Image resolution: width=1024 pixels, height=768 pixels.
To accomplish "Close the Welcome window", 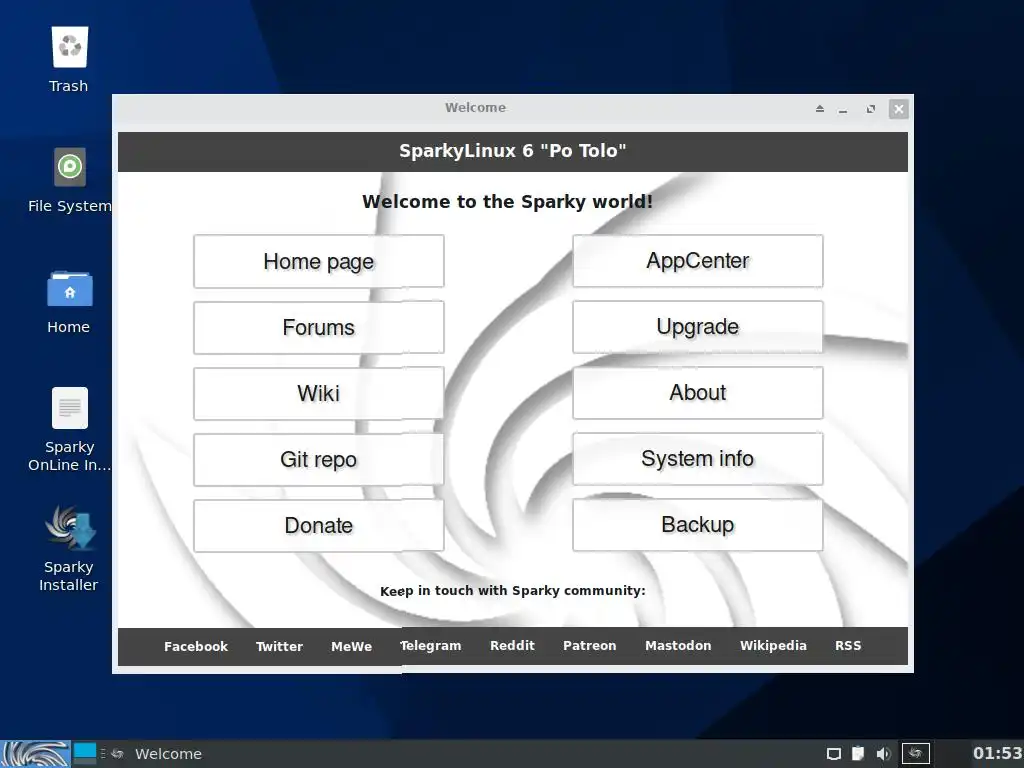I will 899,109.
